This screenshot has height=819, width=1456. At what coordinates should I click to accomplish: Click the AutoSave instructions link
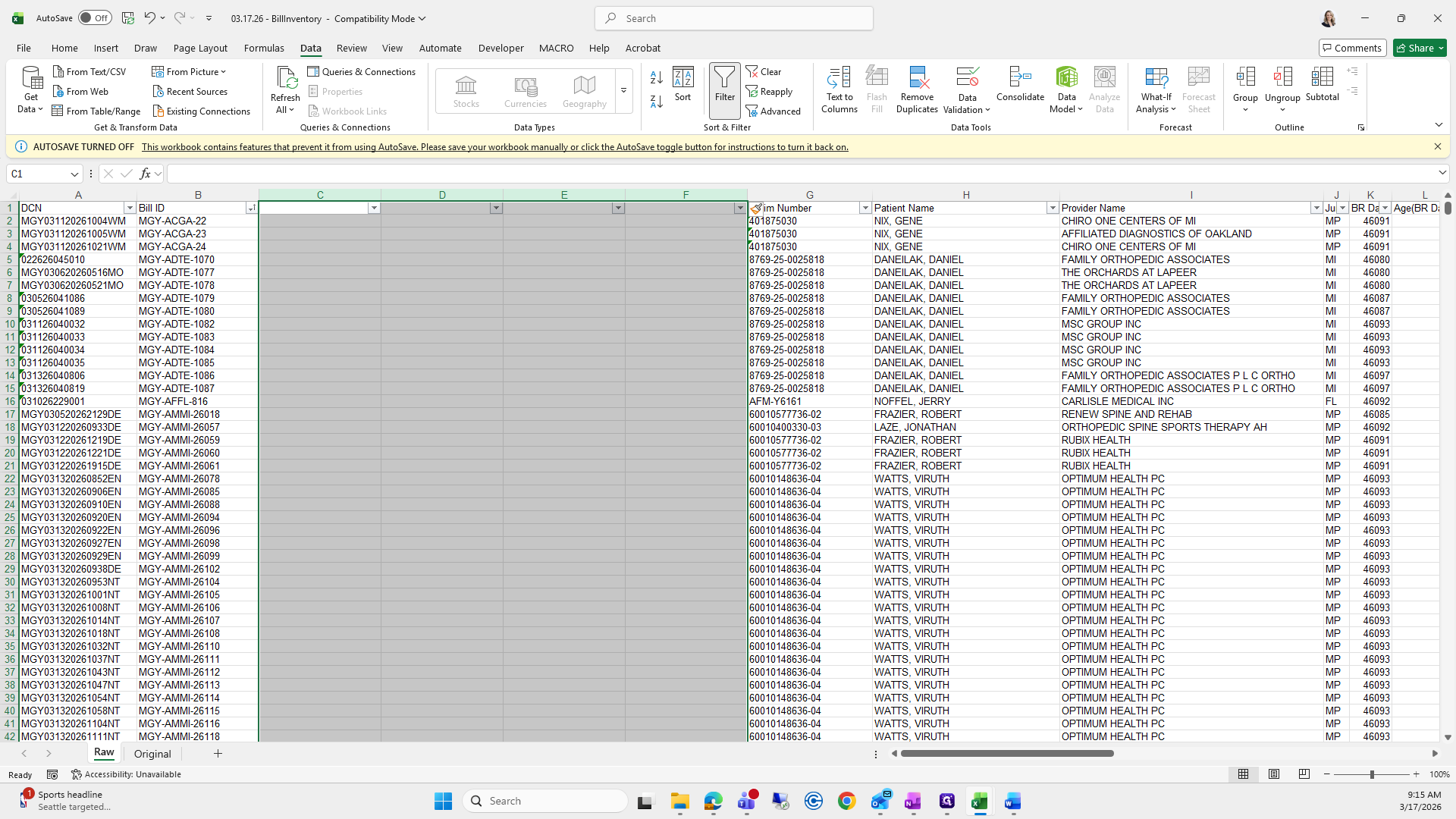[494, 147]
